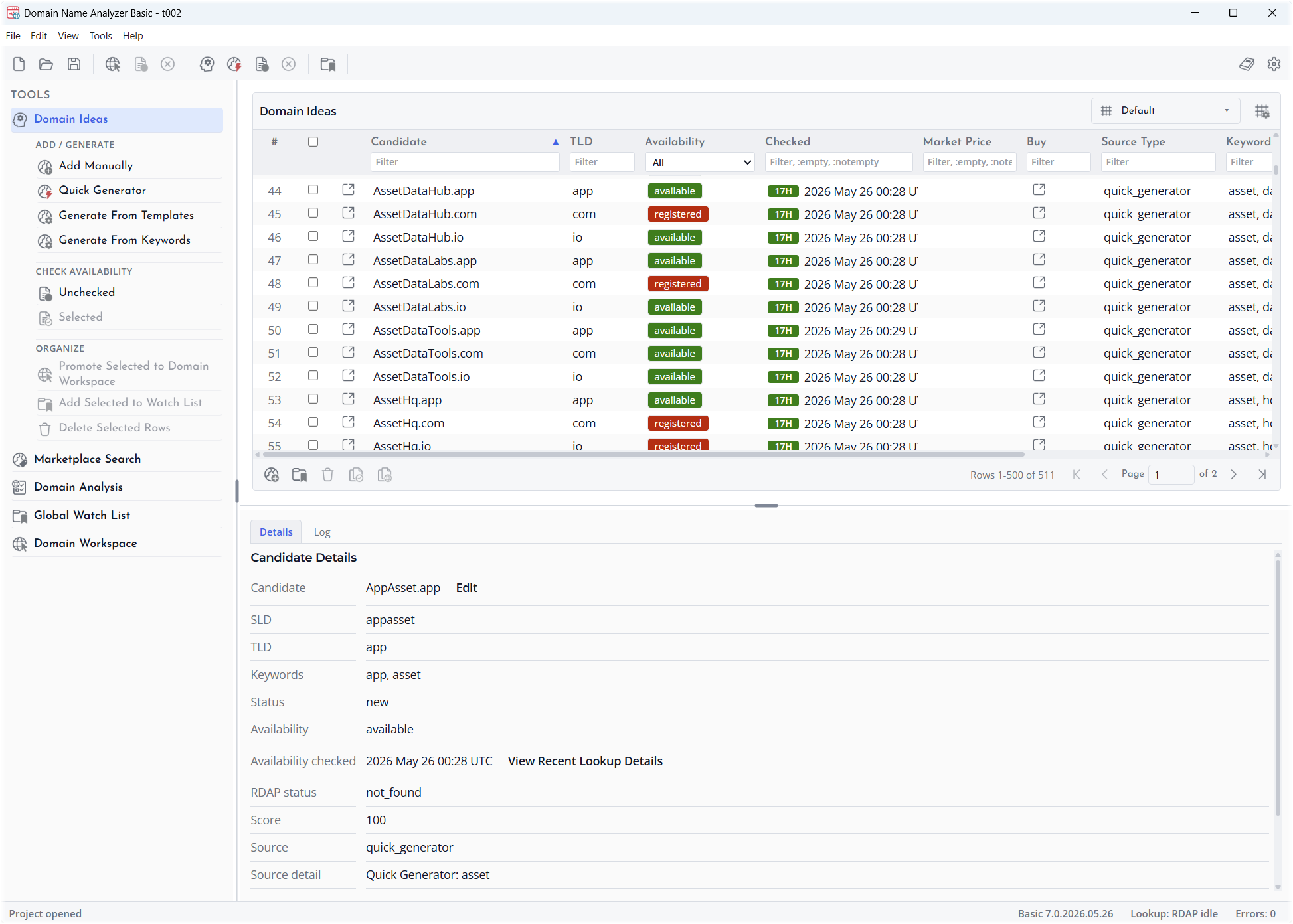The image size is (1293, 924).
Task: Open settings gear icon at top right
Action: coord(1274,64)
